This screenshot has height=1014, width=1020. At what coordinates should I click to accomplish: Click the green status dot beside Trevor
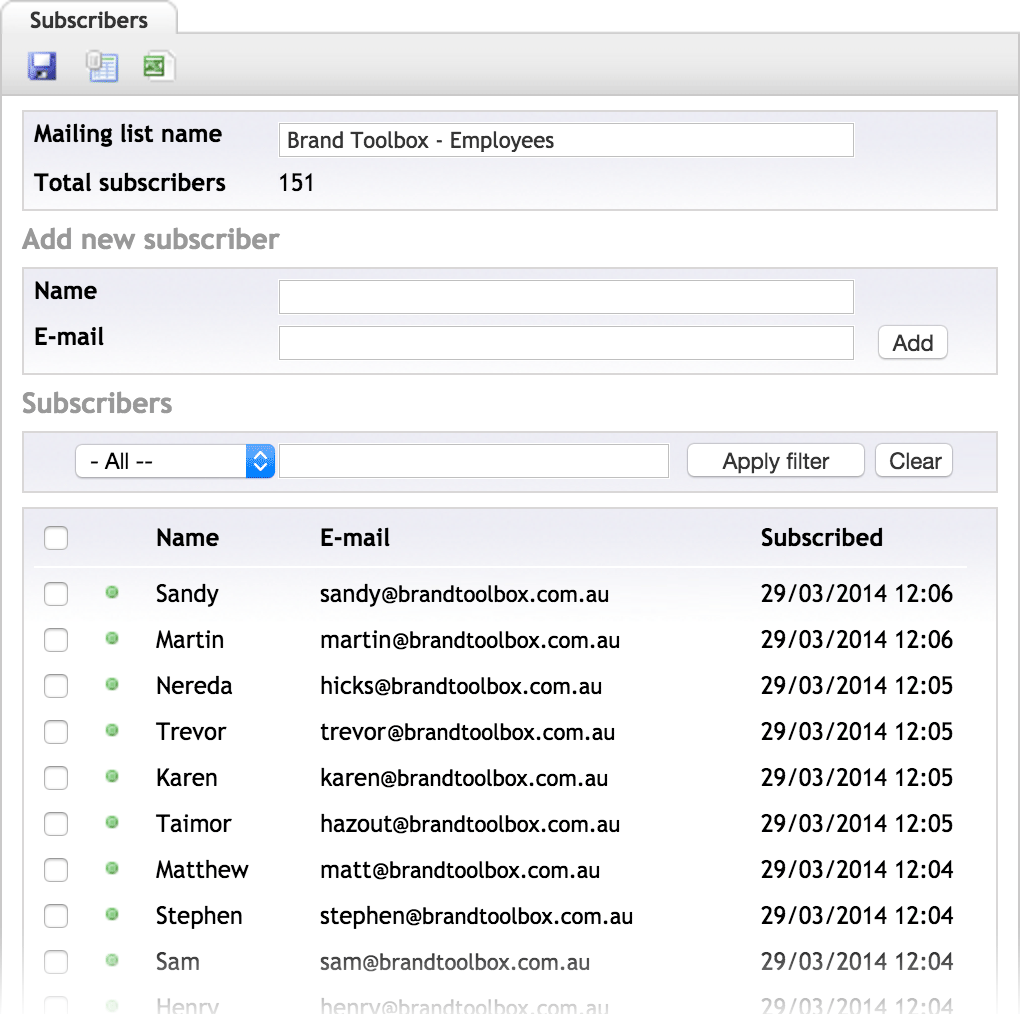click(112, 731)
